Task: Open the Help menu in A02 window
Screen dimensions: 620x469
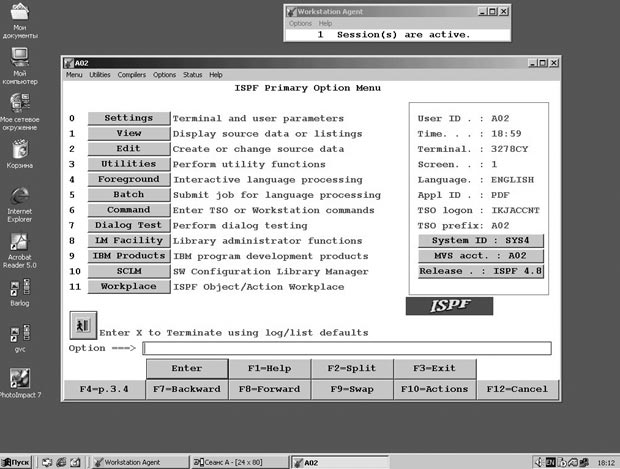Action: pos(216,75)
